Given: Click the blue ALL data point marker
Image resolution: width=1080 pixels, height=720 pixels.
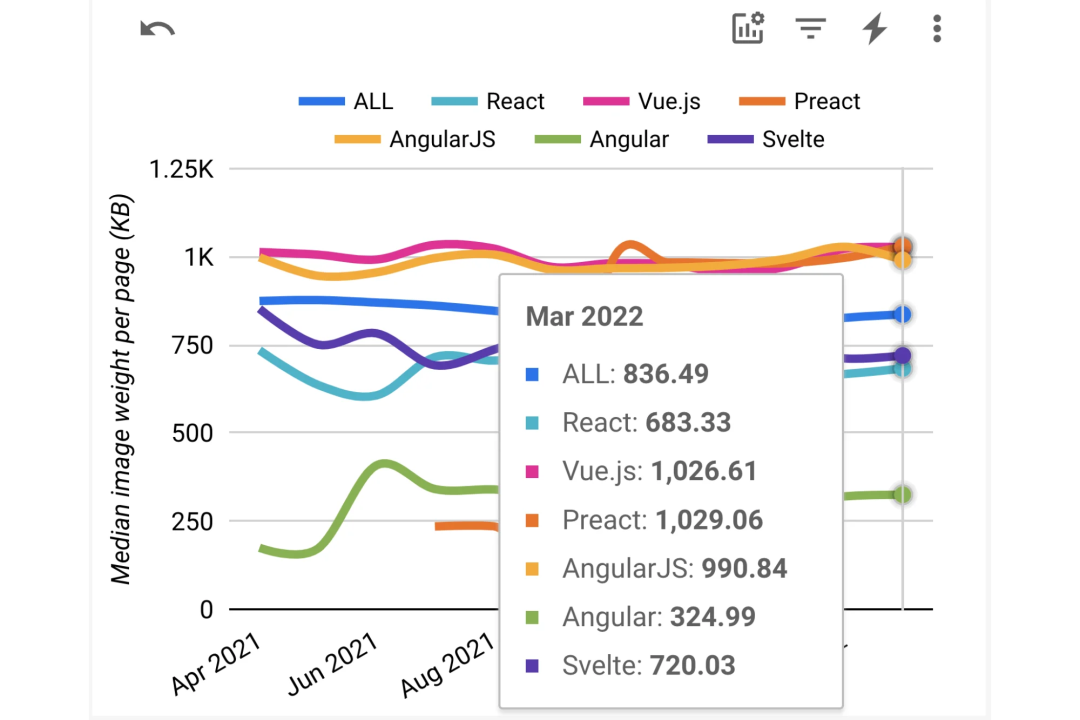Looking at the screenshot, I should tap(902, 315).
